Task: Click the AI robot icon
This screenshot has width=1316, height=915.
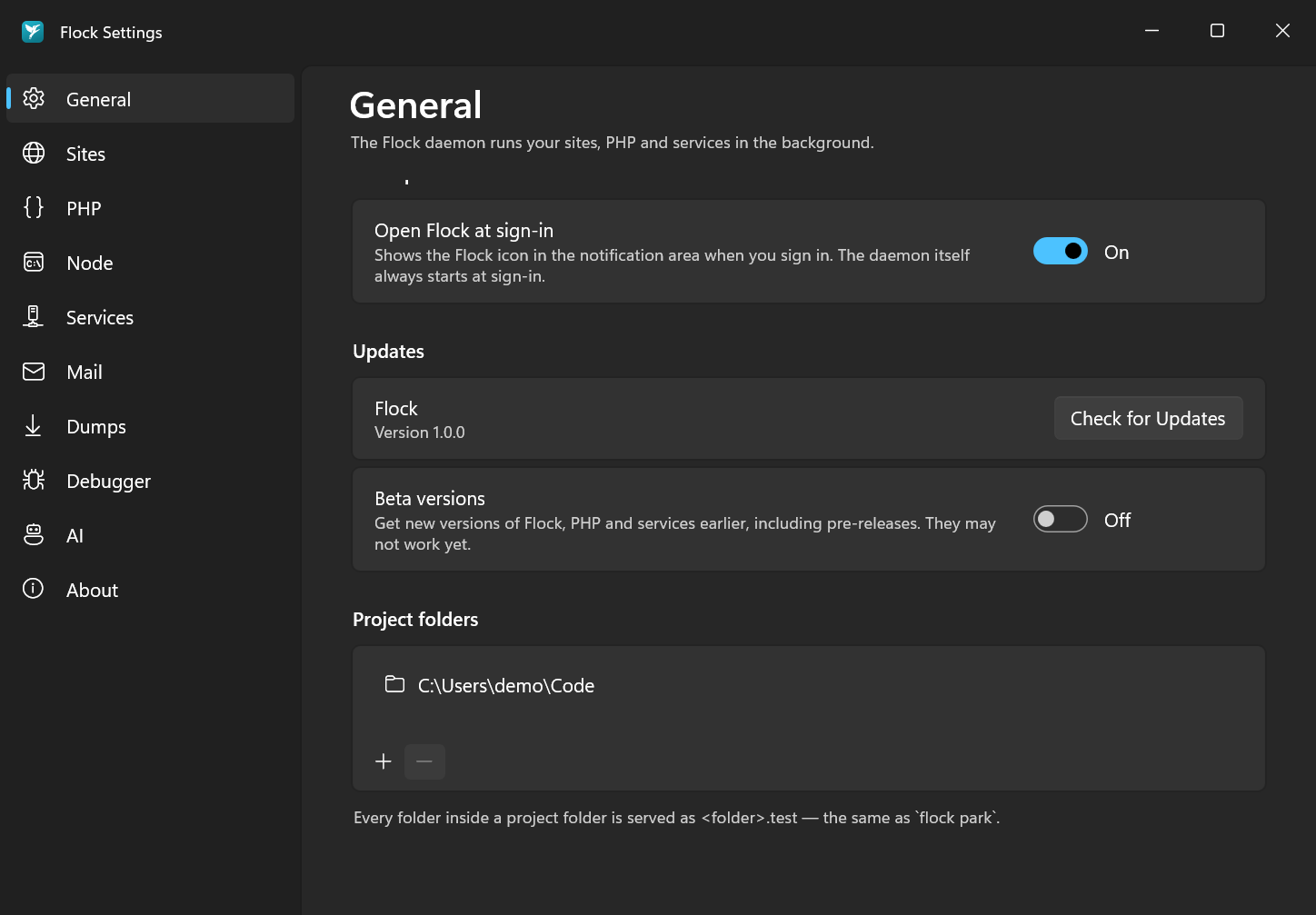Action: tap(34, 535)
